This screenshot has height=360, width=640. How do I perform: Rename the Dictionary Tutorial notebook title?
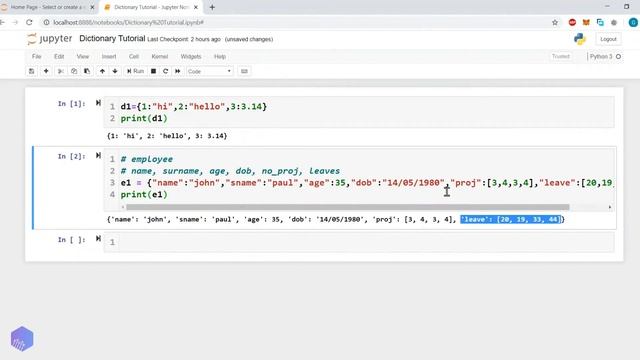(x=112, y=39)
